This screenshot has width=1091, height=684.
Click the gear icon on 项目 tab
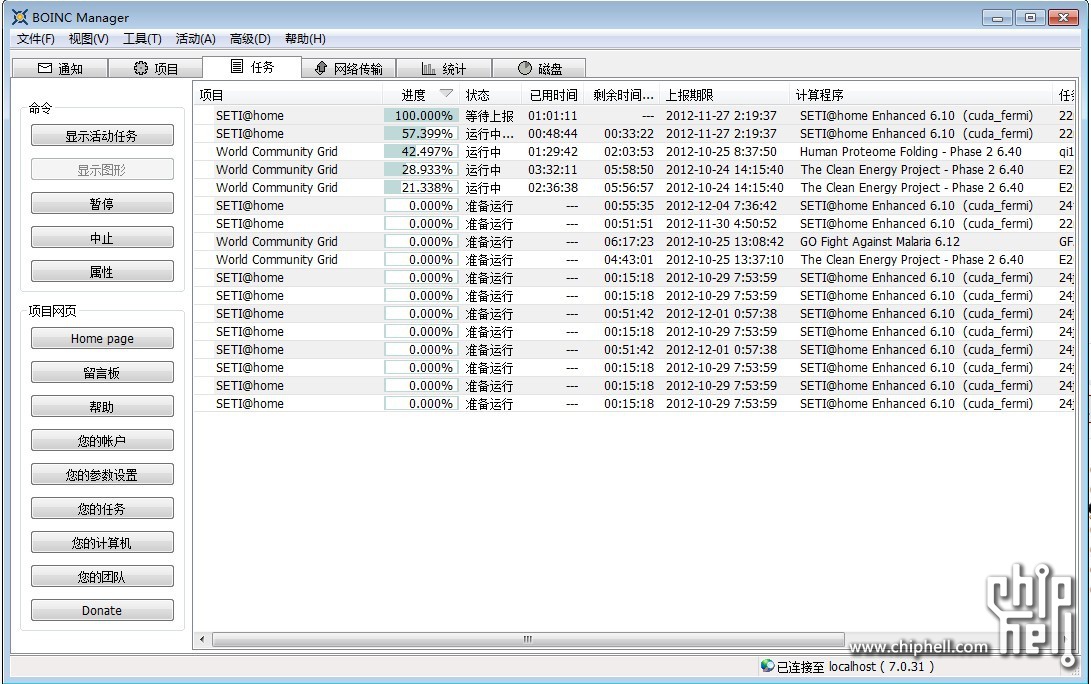tap(141, 67)
